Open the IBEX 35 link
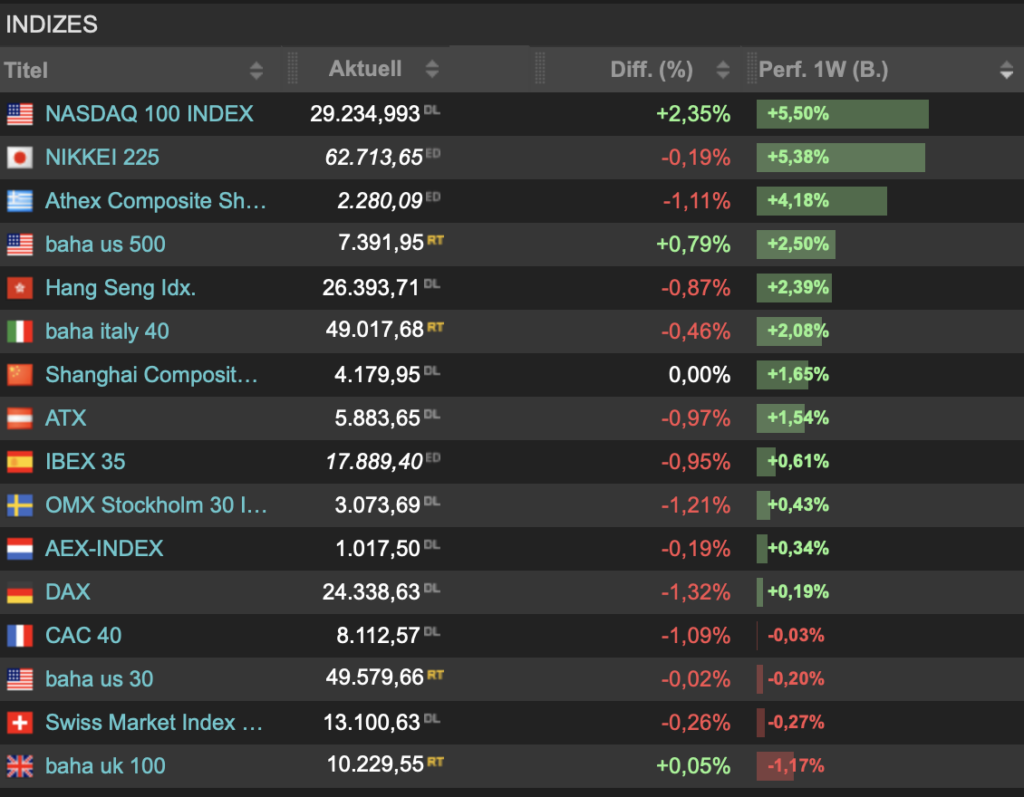The image size is (1024, 797). [85, 462]
